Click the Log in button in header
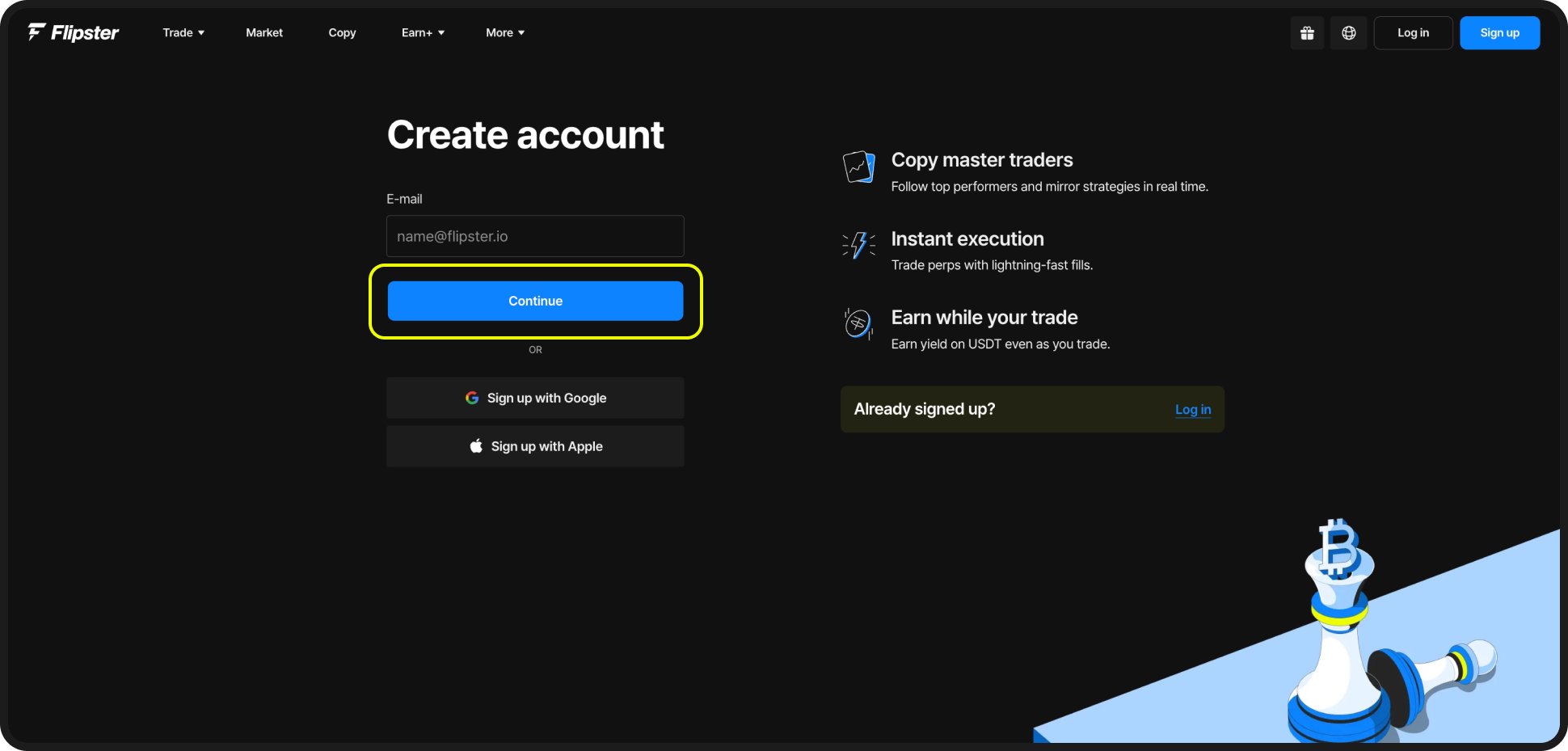1568x751 pixels. coord(1413,33)
